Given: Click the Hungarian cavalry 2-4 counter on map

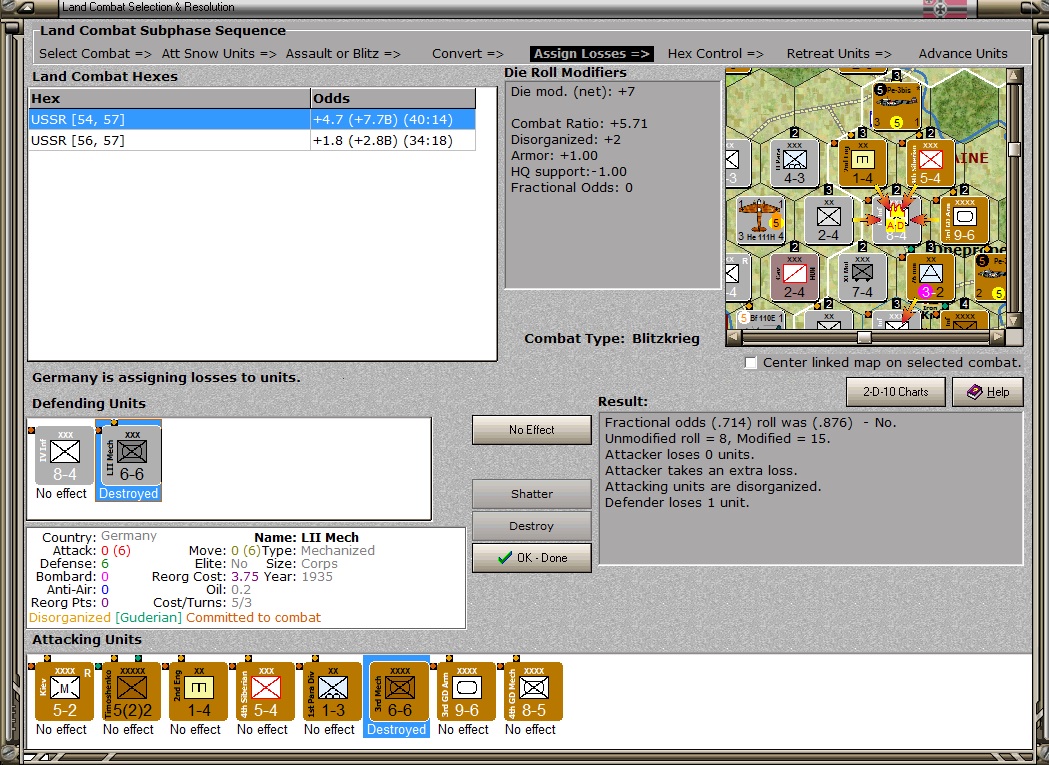Looking at the screenshot, I should [794, 277].
